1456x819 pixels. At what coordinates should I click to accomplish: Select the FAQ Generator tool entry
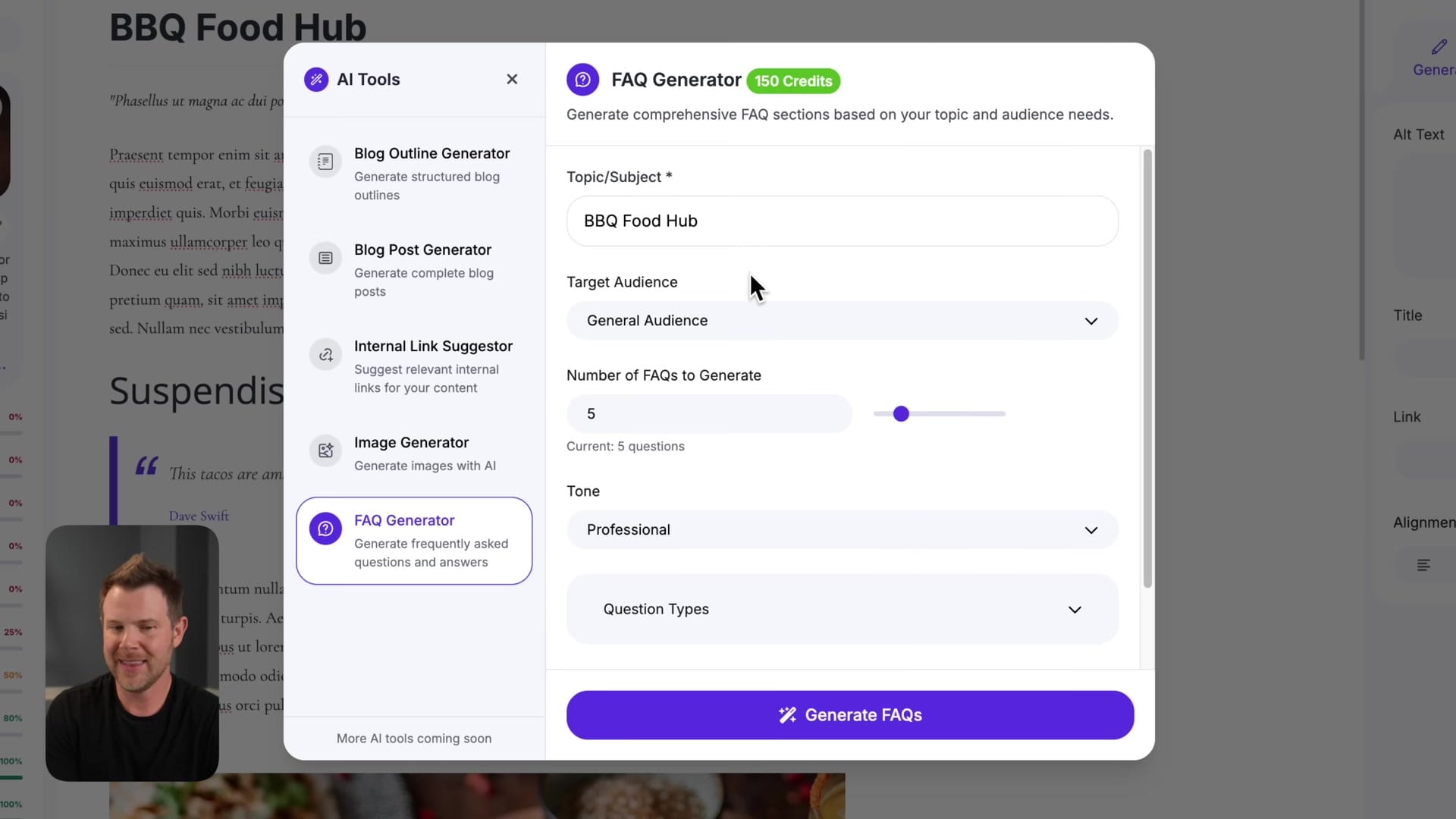[414, 541]
